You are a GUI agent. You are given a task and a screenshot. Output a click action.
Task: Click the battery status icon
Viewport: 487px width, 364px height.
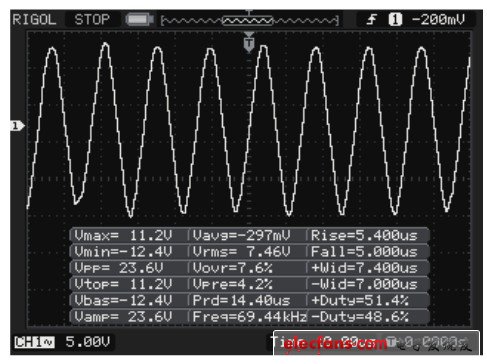[140, 20]
